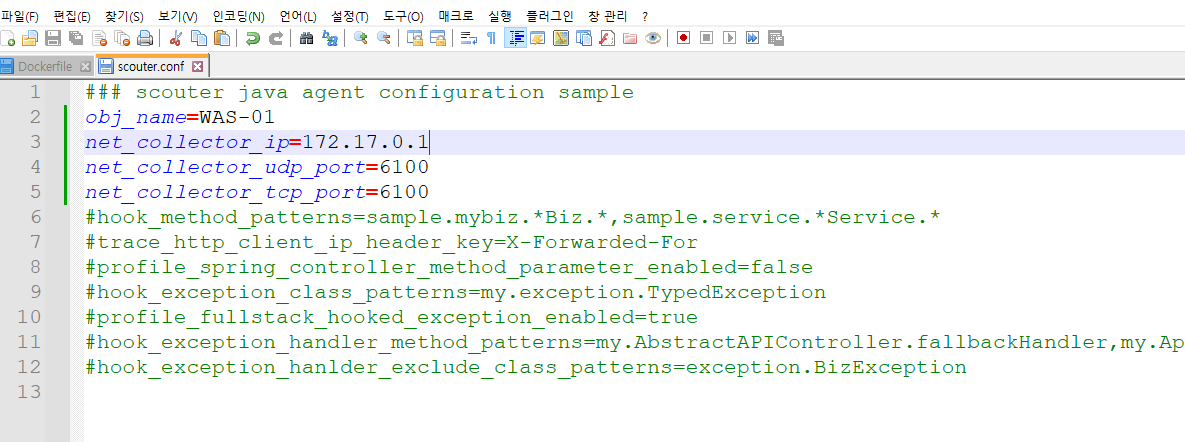Switch to the Dockerfile tab
1185x442 pixels.
tap(45, 66)
